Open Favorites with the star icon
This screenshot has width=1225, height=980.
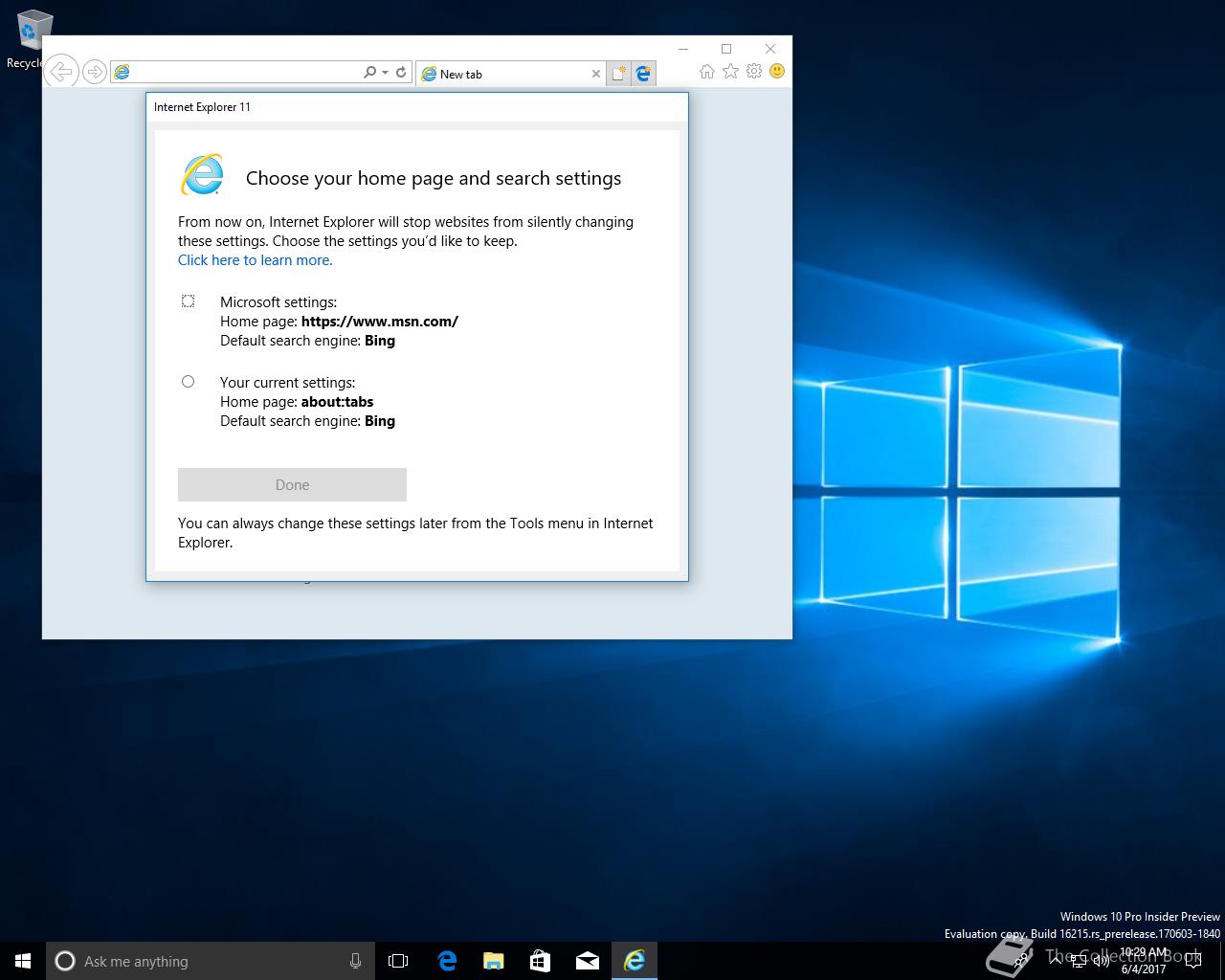730,71
